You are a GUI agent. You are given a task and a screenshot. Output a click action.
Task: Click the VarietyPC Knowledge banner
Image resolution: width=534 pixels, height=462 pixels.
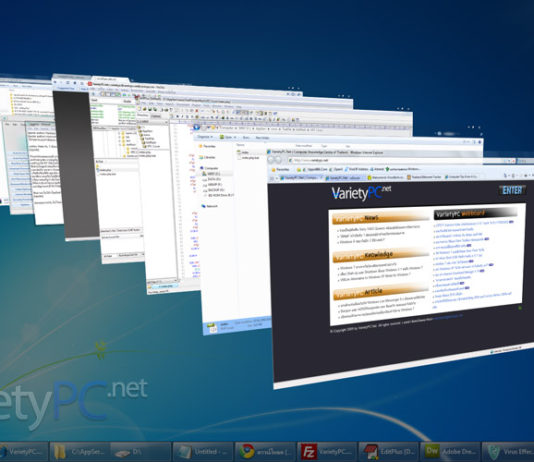[380, 256]
